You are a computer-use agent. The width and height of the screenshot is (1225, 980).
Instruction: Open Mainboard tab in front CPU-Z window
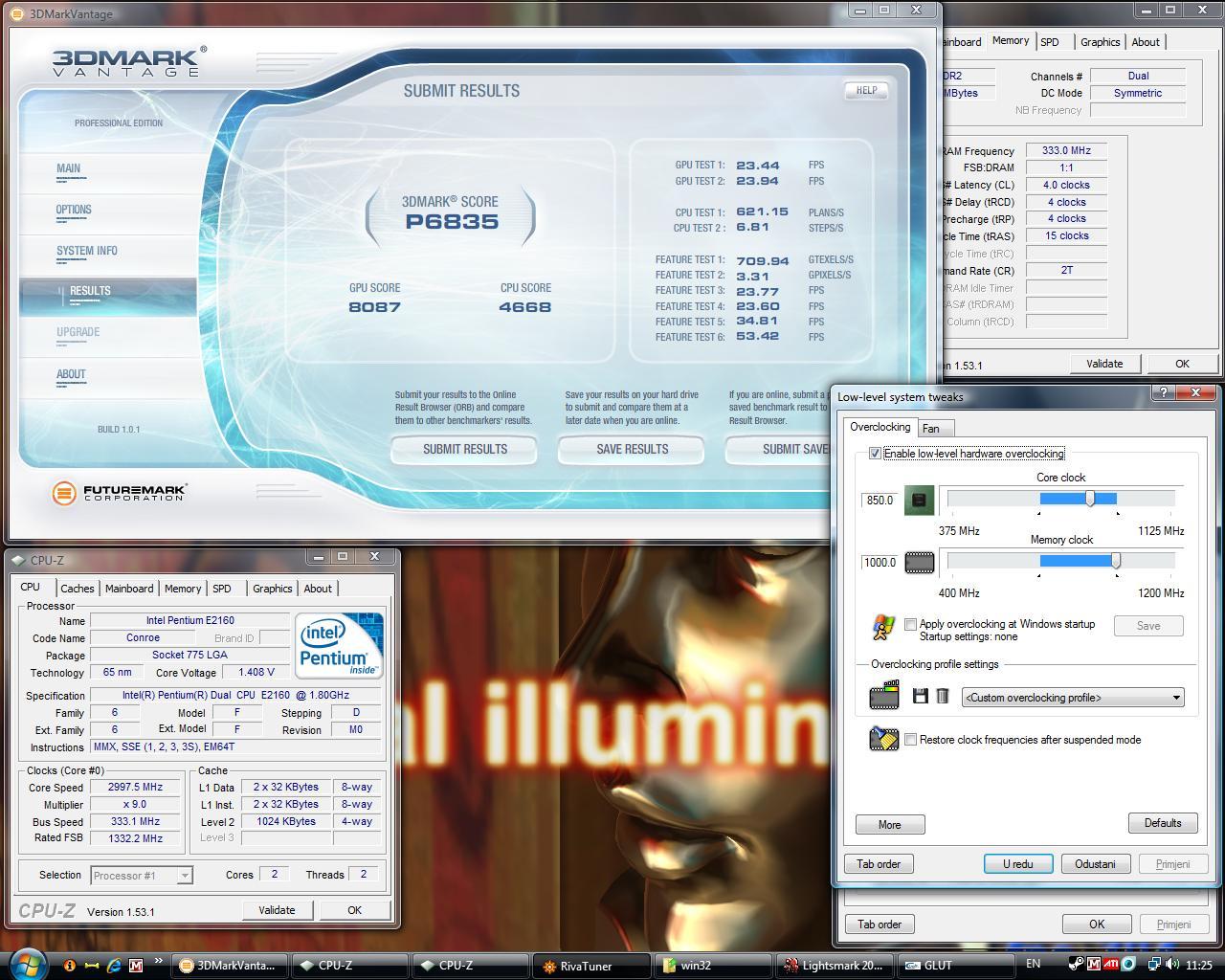pos(129,589)
